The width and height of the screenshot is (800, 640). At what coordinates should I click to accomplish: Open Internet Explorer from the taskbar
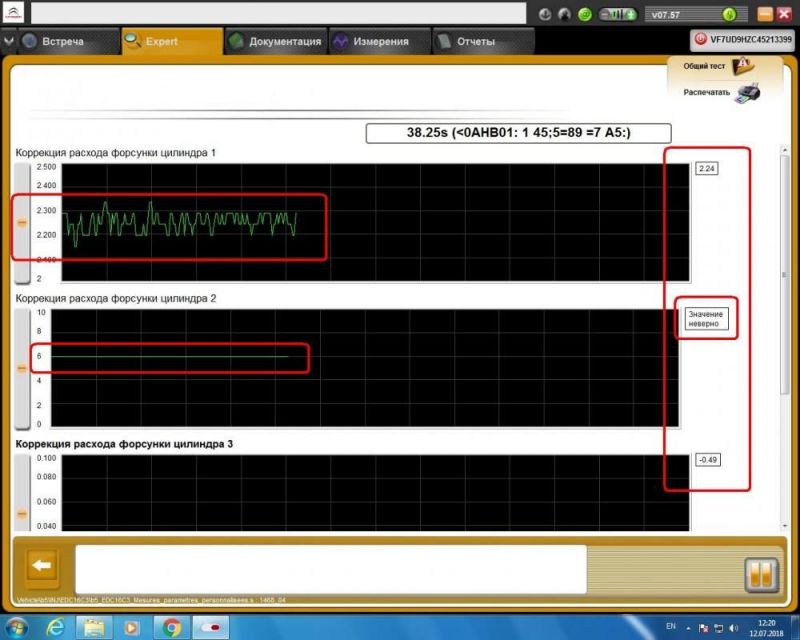(x=56, y=627)
